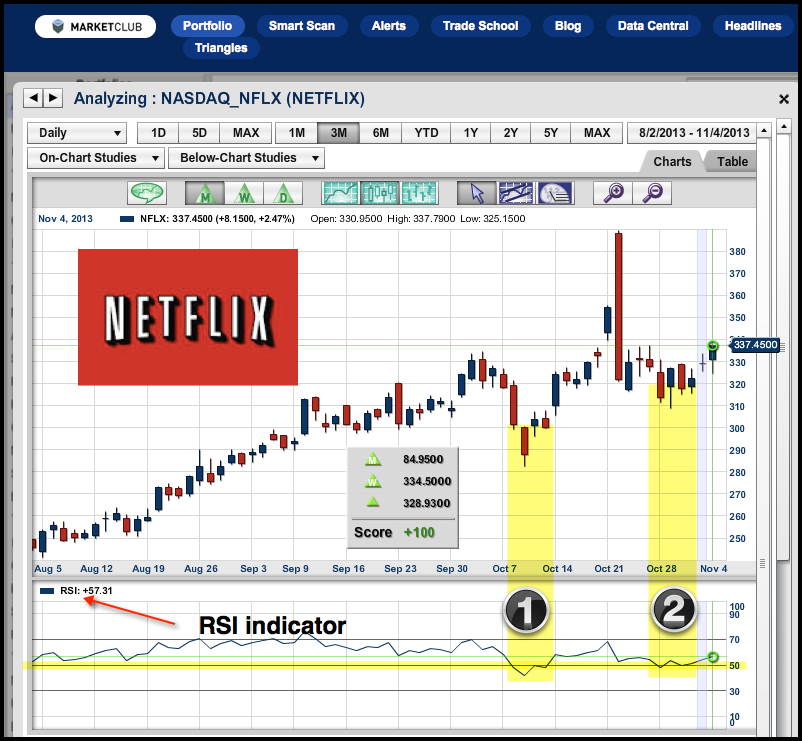The height and width of the screenshot is (741, 802).
Task: Close the Analyzing chart window
Action: (784, 99)
